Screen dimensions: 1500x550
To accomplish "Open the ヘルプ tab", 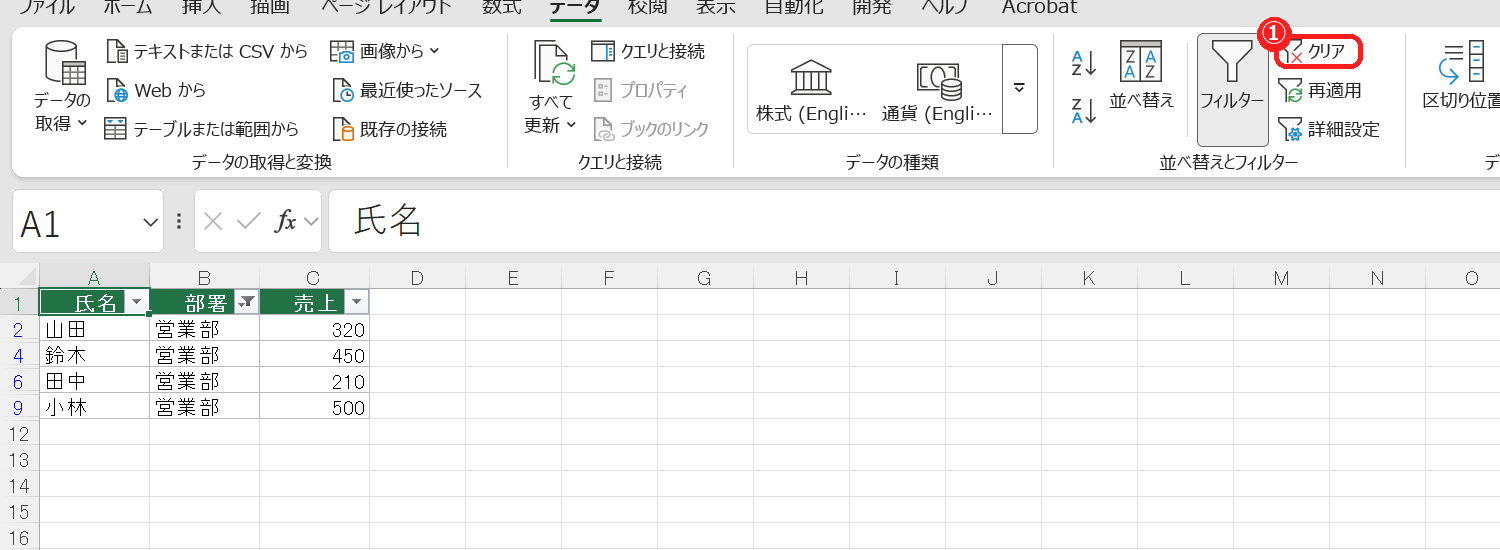I will (946, 7).
